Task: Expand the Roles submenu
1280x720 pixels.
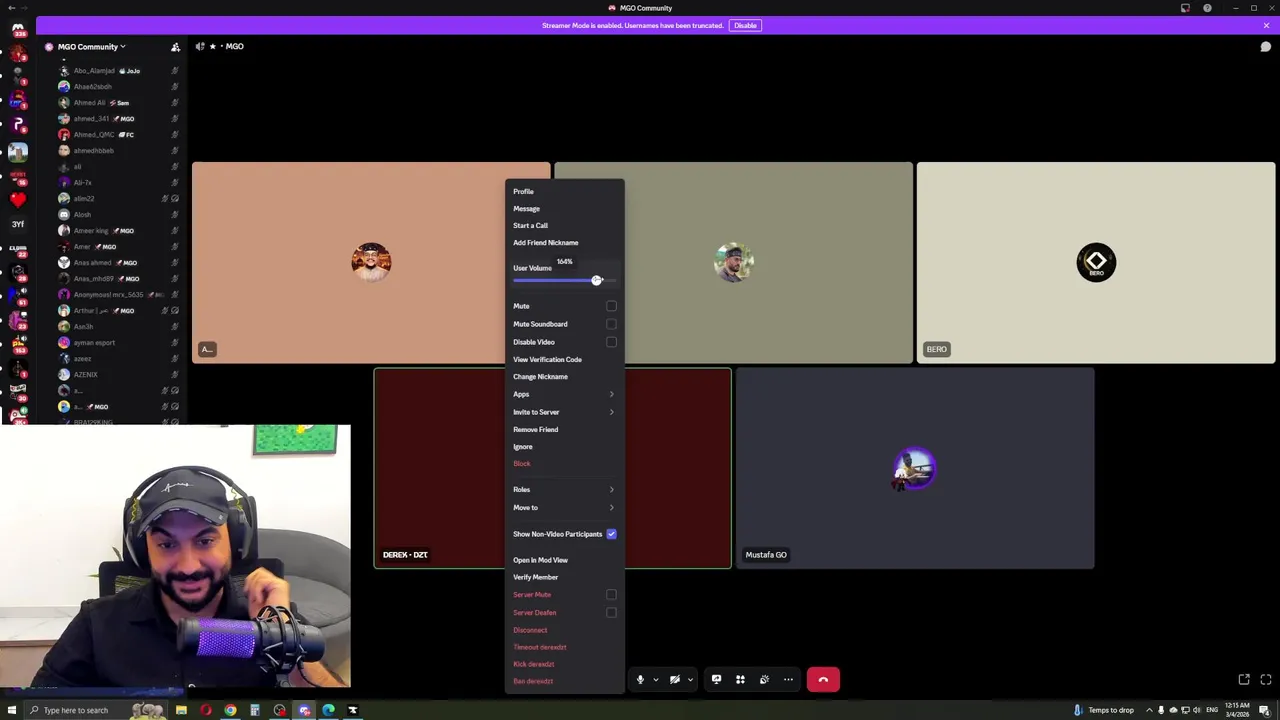Action: (564, 490)
